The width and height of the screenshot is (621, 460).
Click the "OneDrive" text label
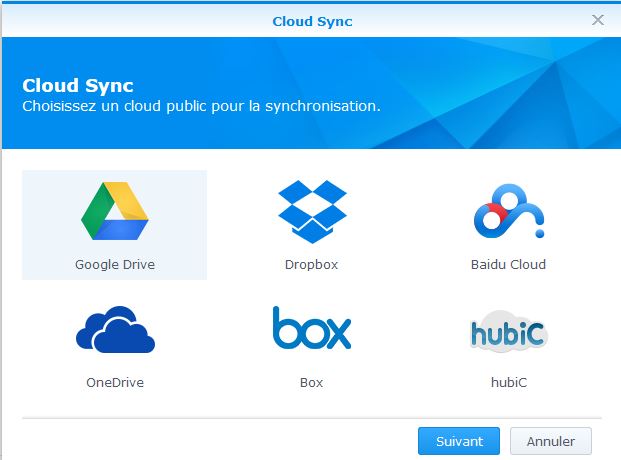pos(114,382)
